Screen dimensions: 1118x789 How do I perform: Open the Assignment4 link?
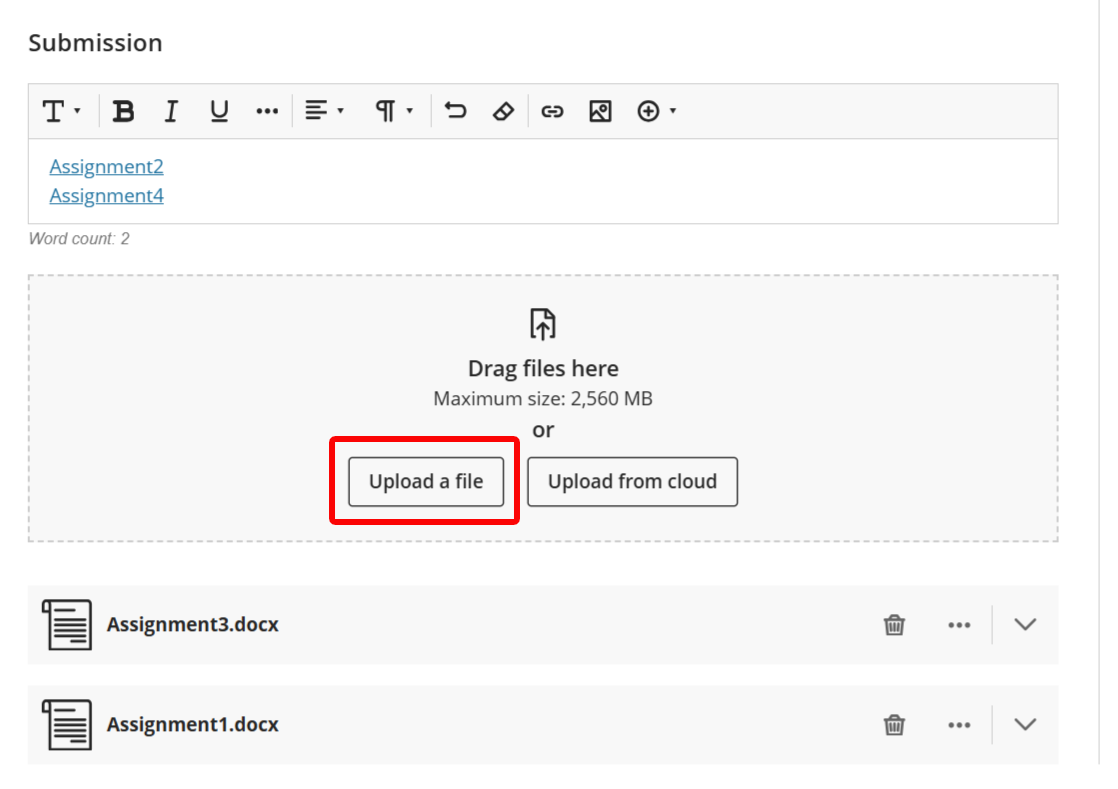(x=106, y=195)
